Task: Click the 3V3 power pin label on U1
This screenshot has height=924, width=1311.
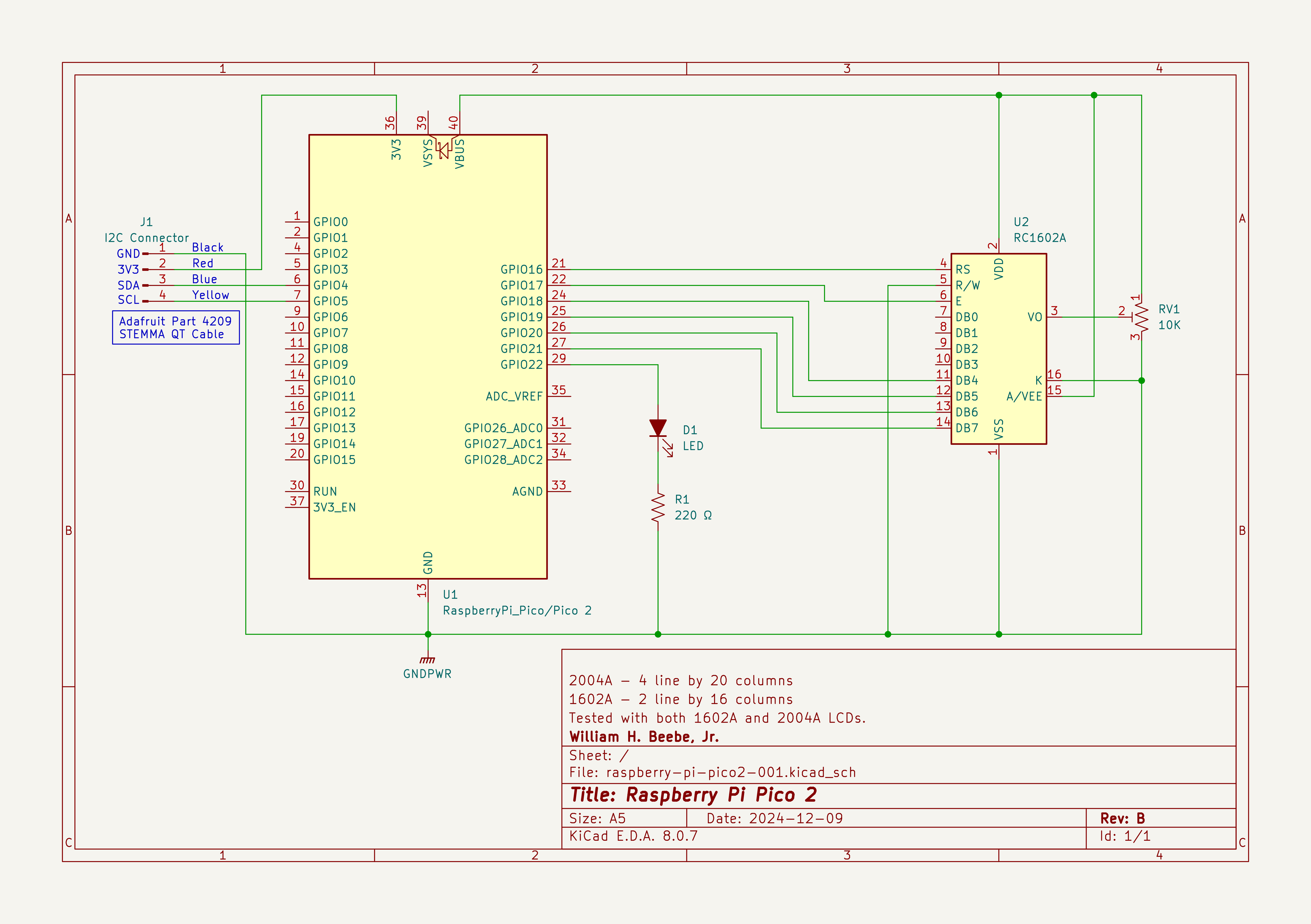Action: pos(396,149)
